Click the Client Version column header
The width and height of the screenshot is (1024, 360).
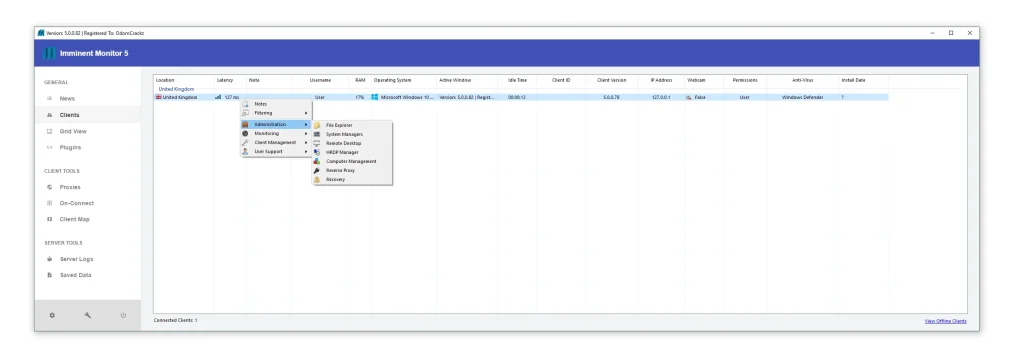coord(611,80)
